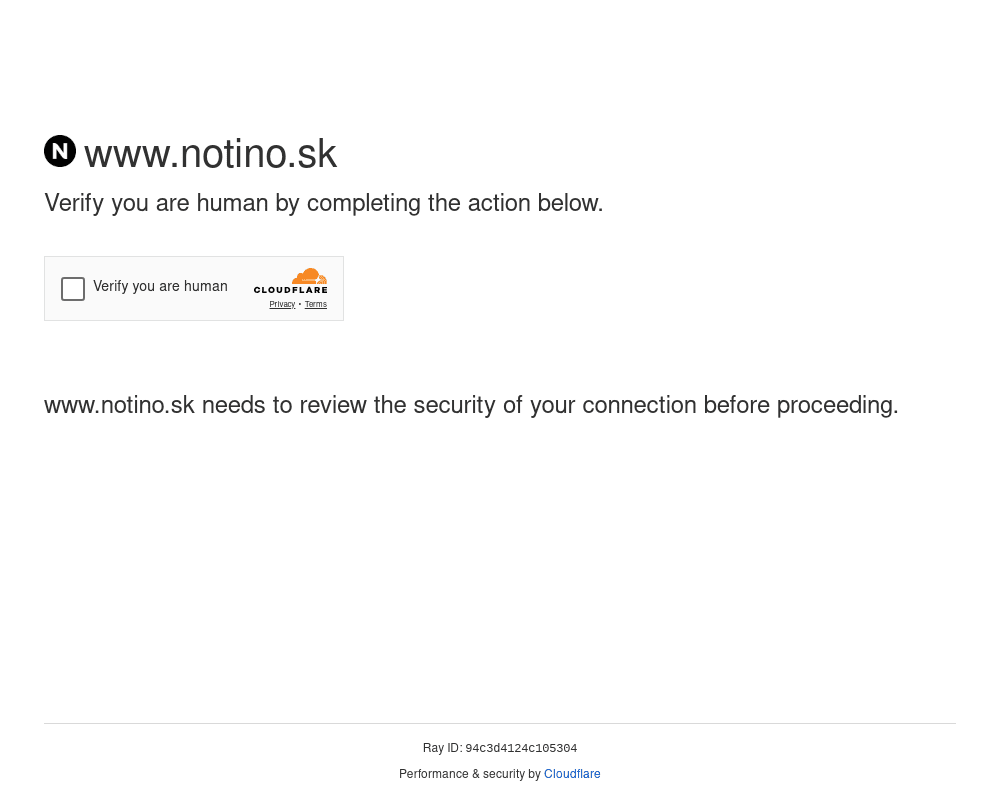Screen dimensions: 1000x800
Task: Click the needs to review security paragraph
Action: click(471, 406)
